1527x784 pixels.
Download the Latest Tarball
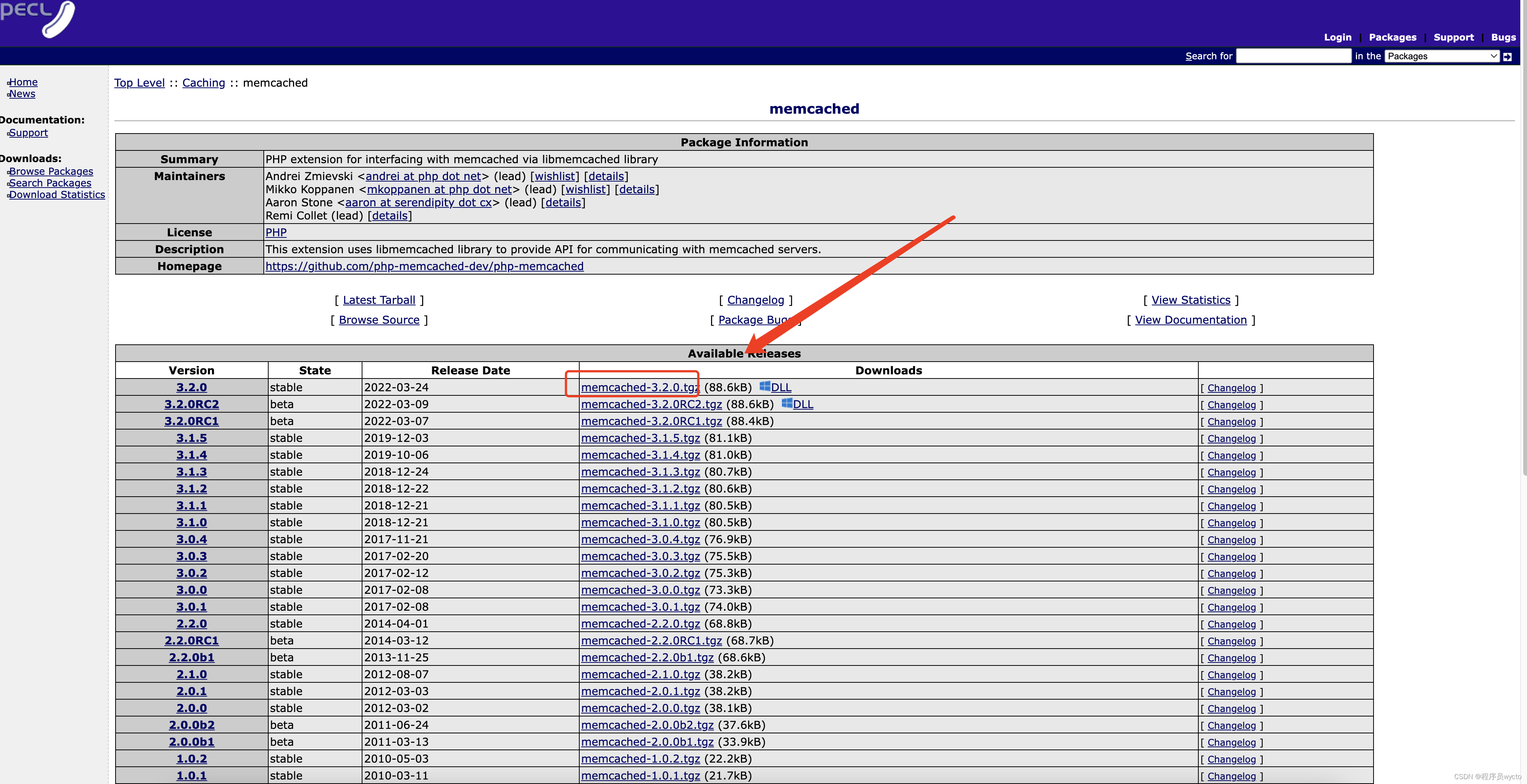click(379, 299)
